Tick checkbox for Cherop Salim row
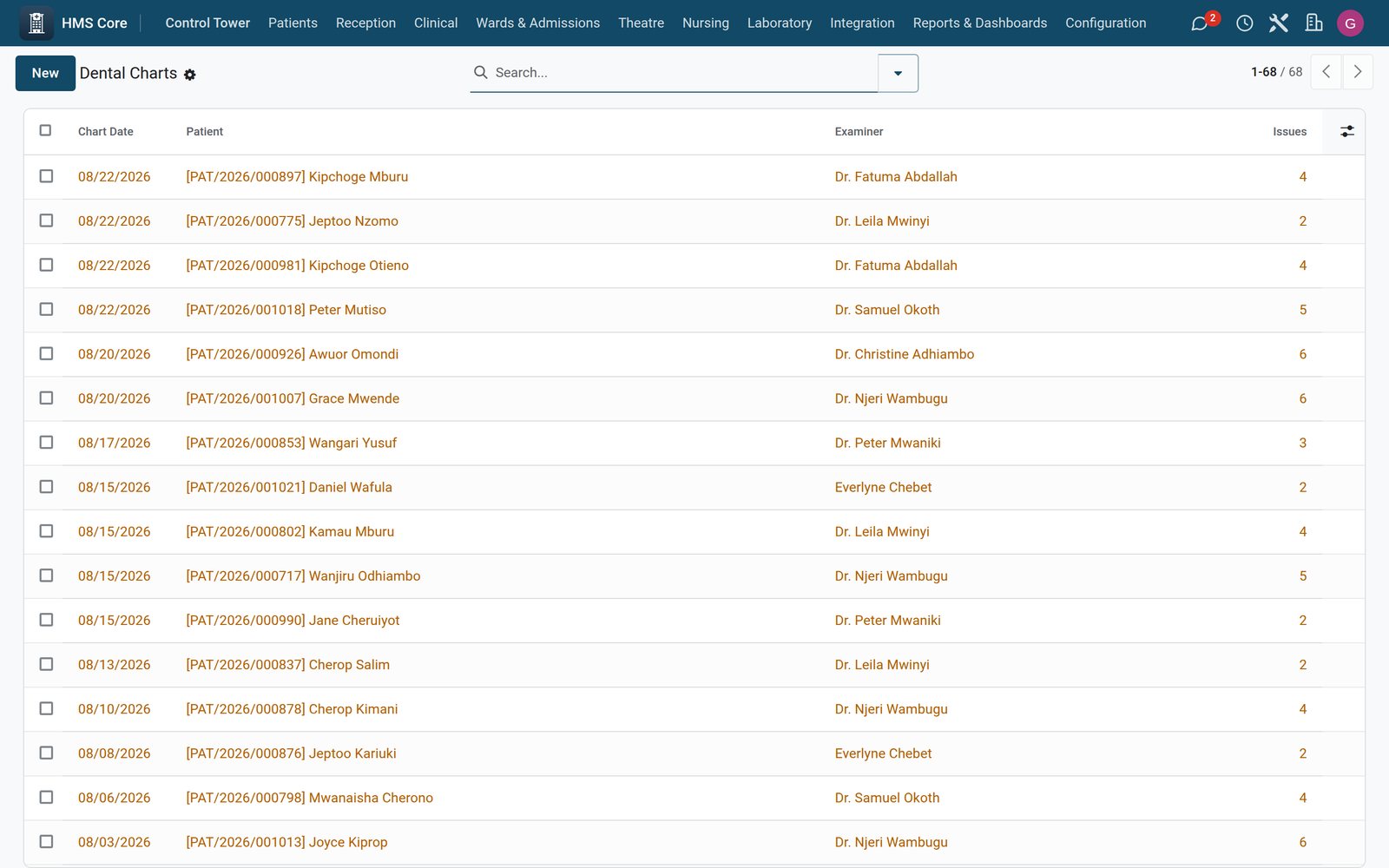 coord(46,664)
